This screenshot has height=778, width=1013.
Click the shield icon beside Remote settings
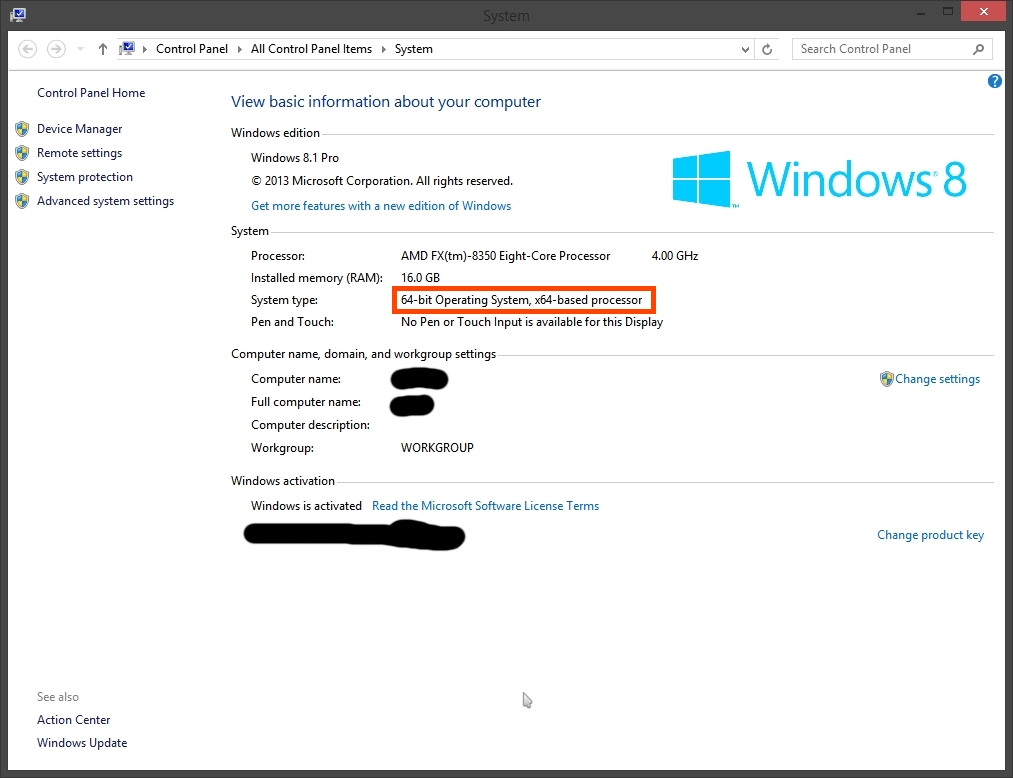click(x=22, y=153)
